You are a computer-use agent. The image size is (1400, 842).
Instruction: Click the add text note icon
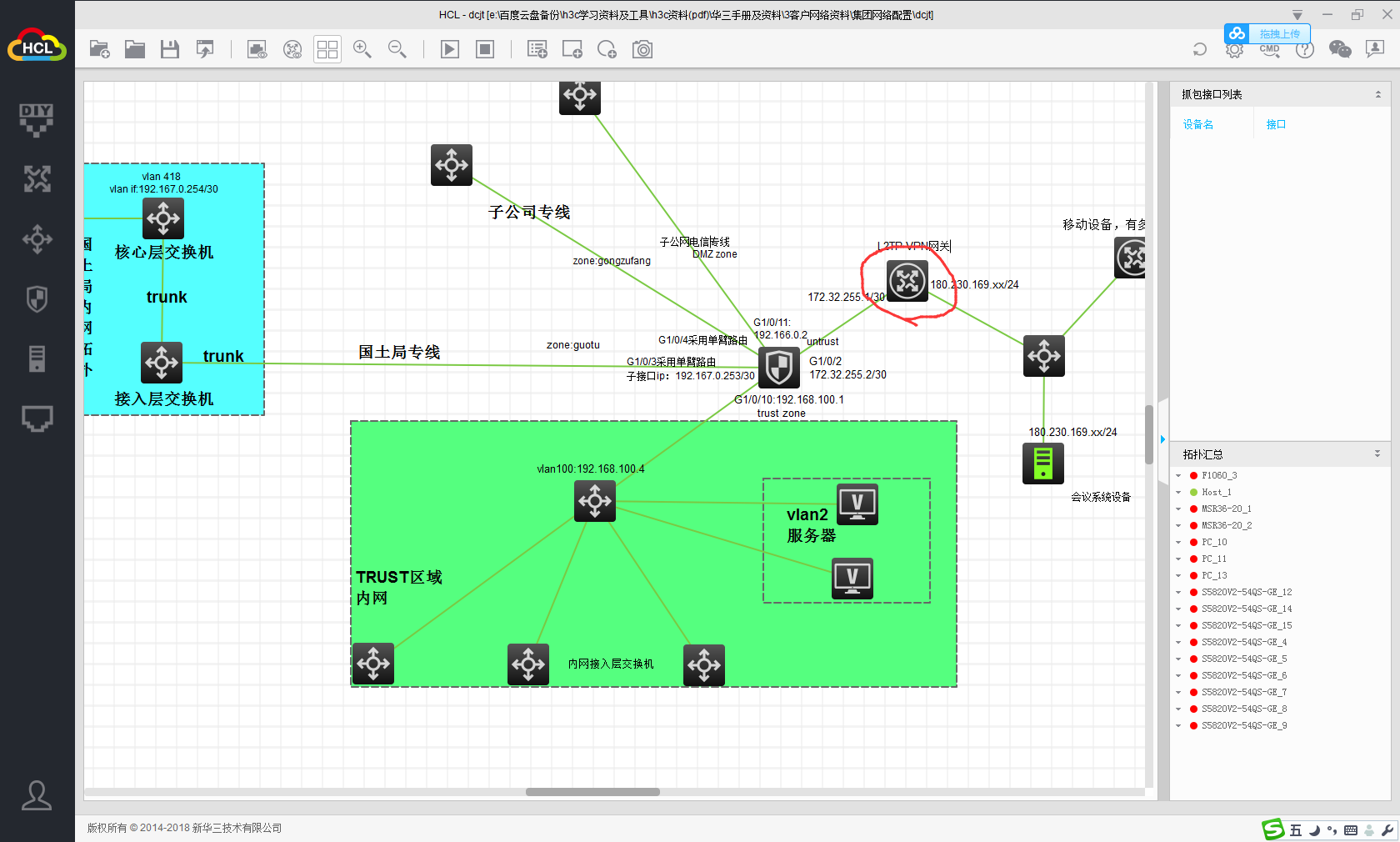(x=537, y=50)
